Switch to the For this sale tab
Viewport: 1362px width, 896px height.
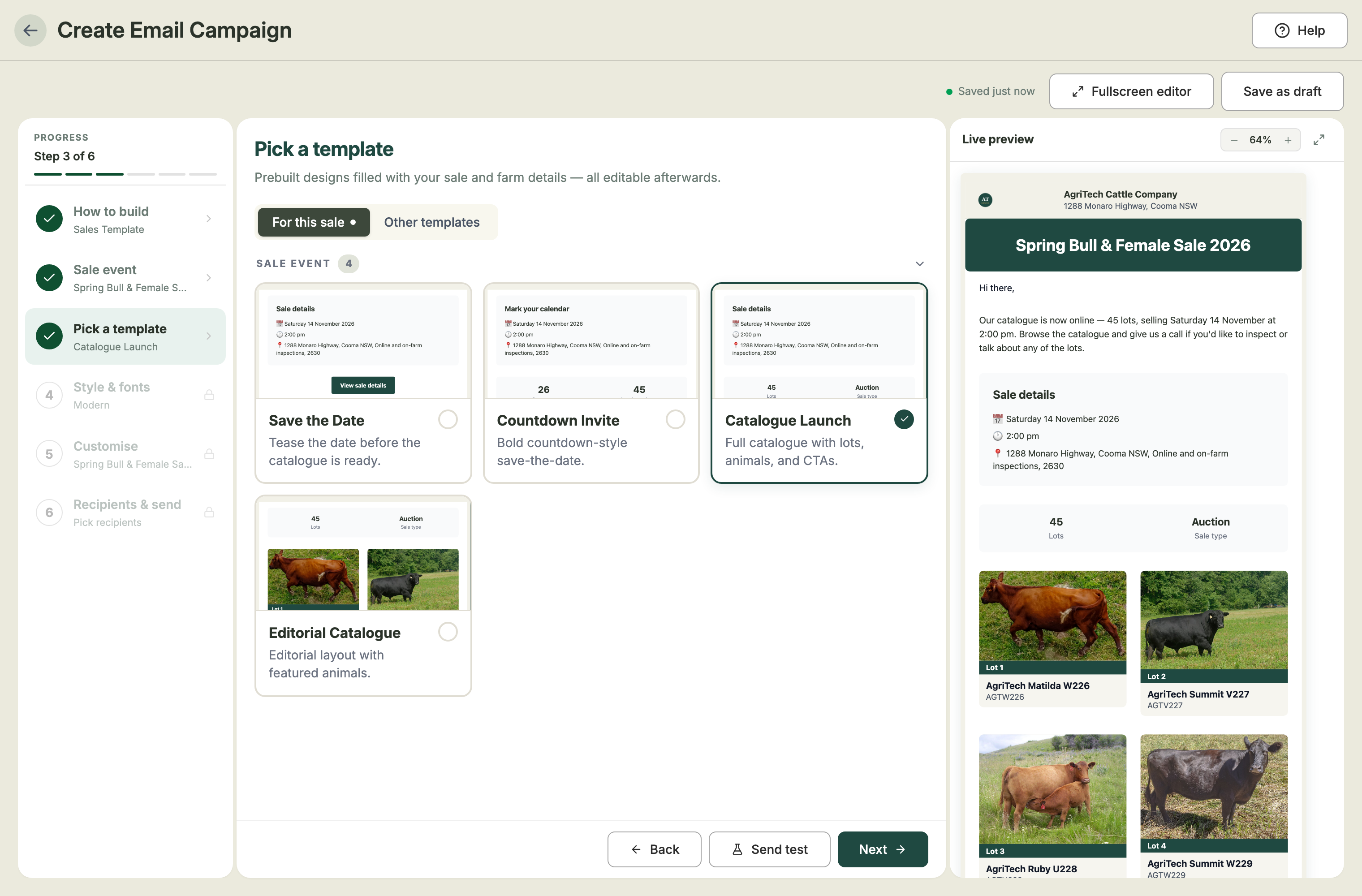click(x=314, y=222)
